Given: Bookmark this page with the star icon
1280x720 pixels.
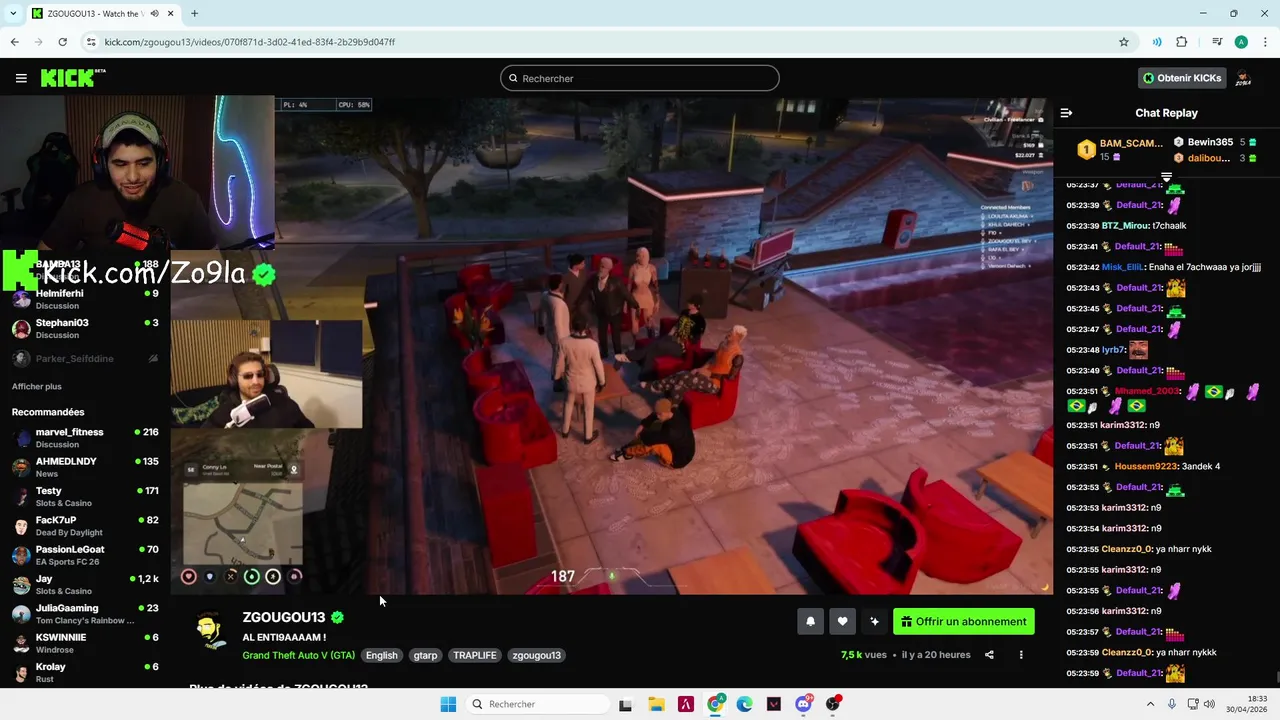Looking at the screenshot, I should point(1124,42).
